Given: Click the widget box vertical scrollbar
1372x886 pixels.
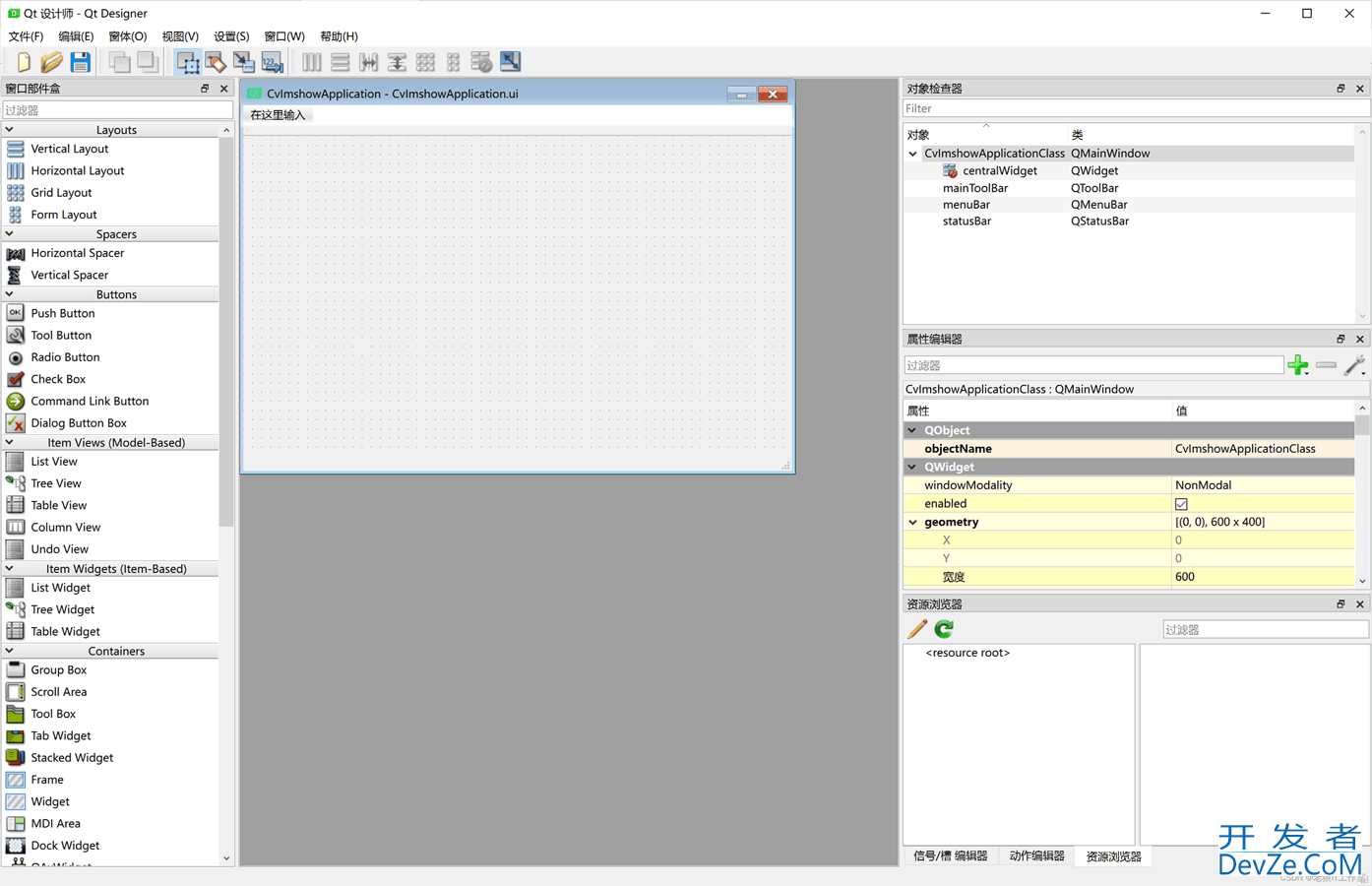Looking at the screenshot, I should [226, 333].
